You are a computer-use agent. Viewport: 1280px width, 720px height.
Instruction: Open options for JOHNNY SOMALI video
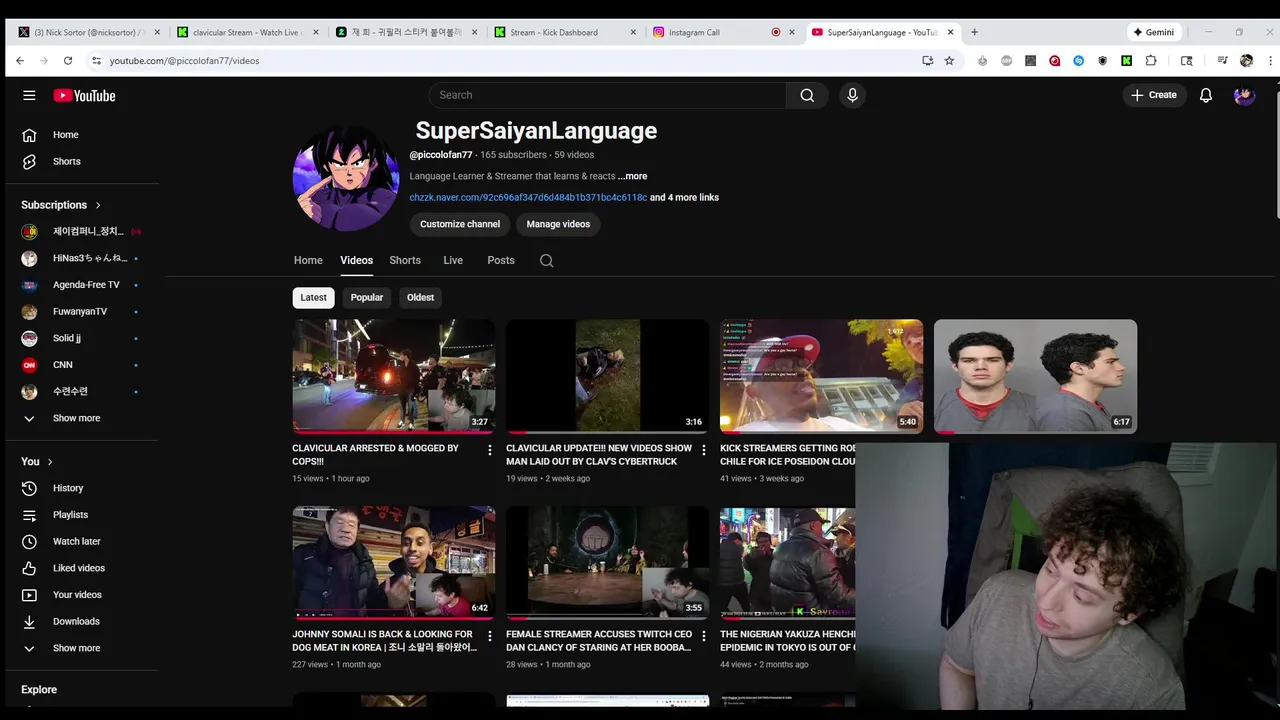point(489,636)
